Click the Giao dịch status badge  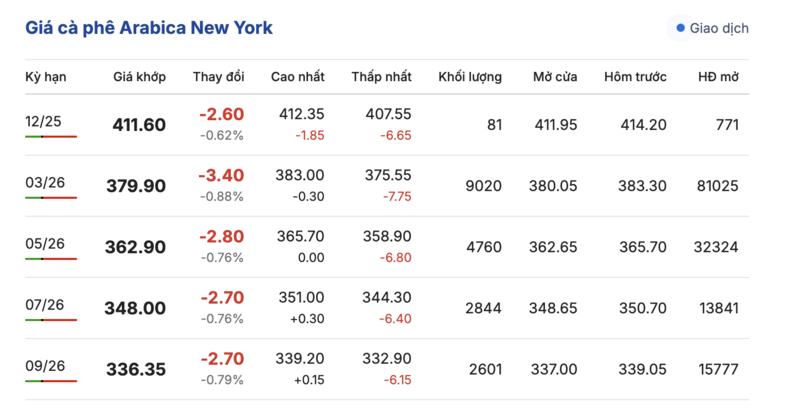[x=712, y=28]
